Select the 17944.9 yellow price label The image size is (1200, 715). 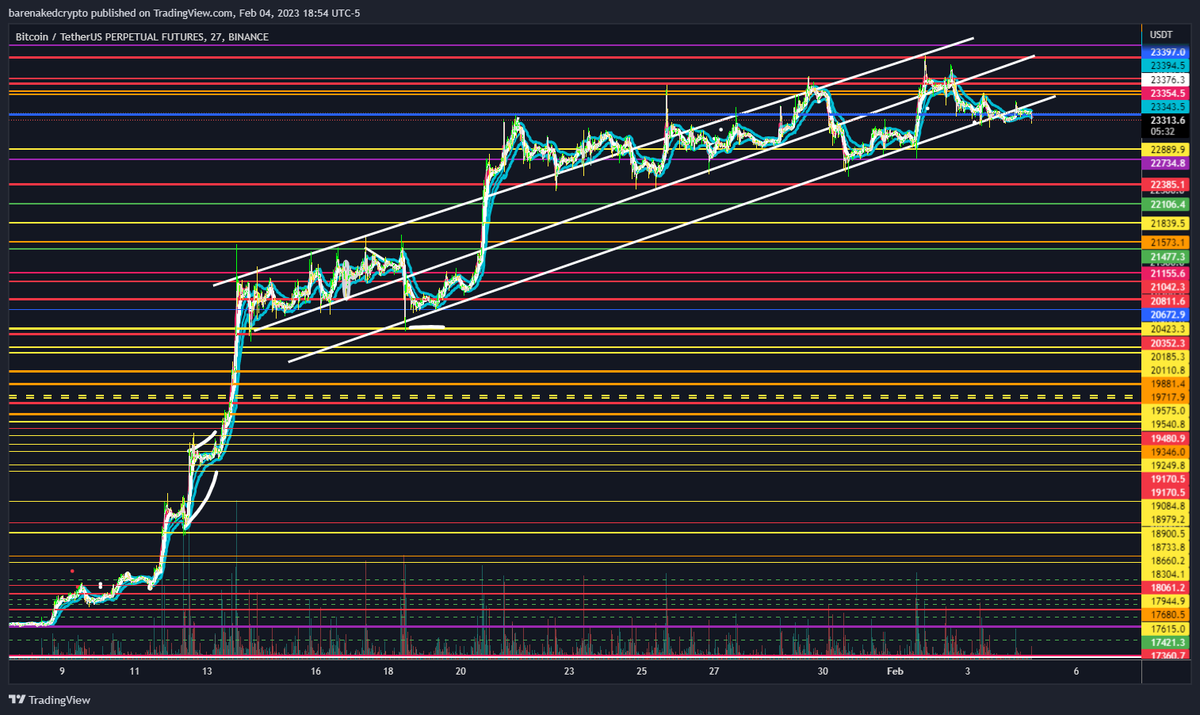click(x=1167, y=601)
